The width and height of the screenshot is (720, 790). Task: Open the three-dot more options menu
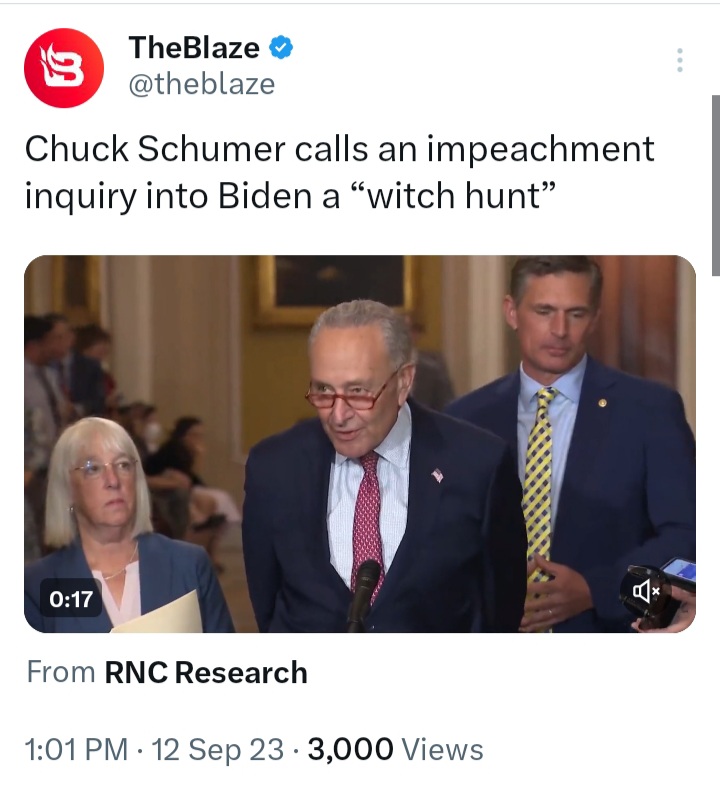pyautogui.click(x=680, y=60)
